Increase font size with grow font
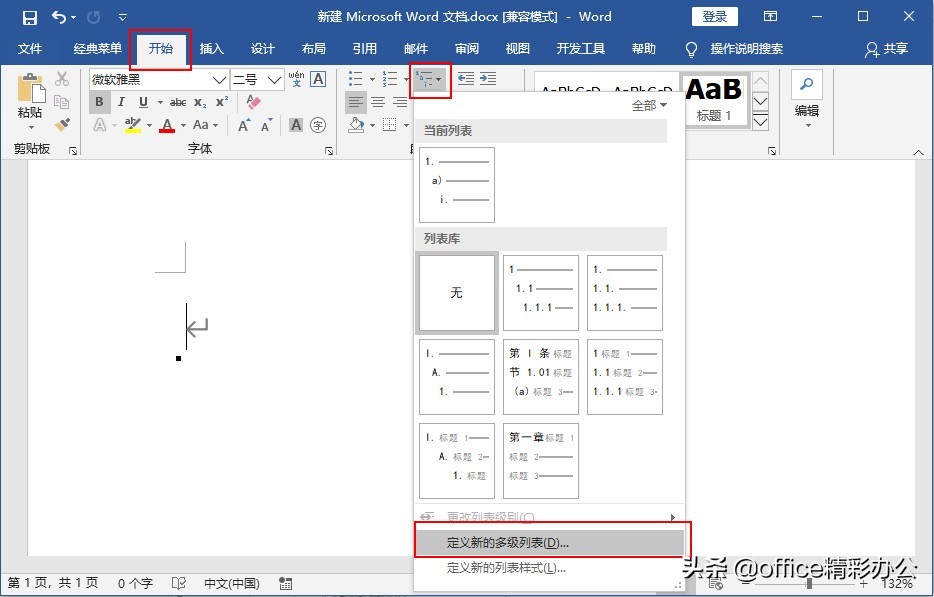The image size is (934, 597). point(244,125)
